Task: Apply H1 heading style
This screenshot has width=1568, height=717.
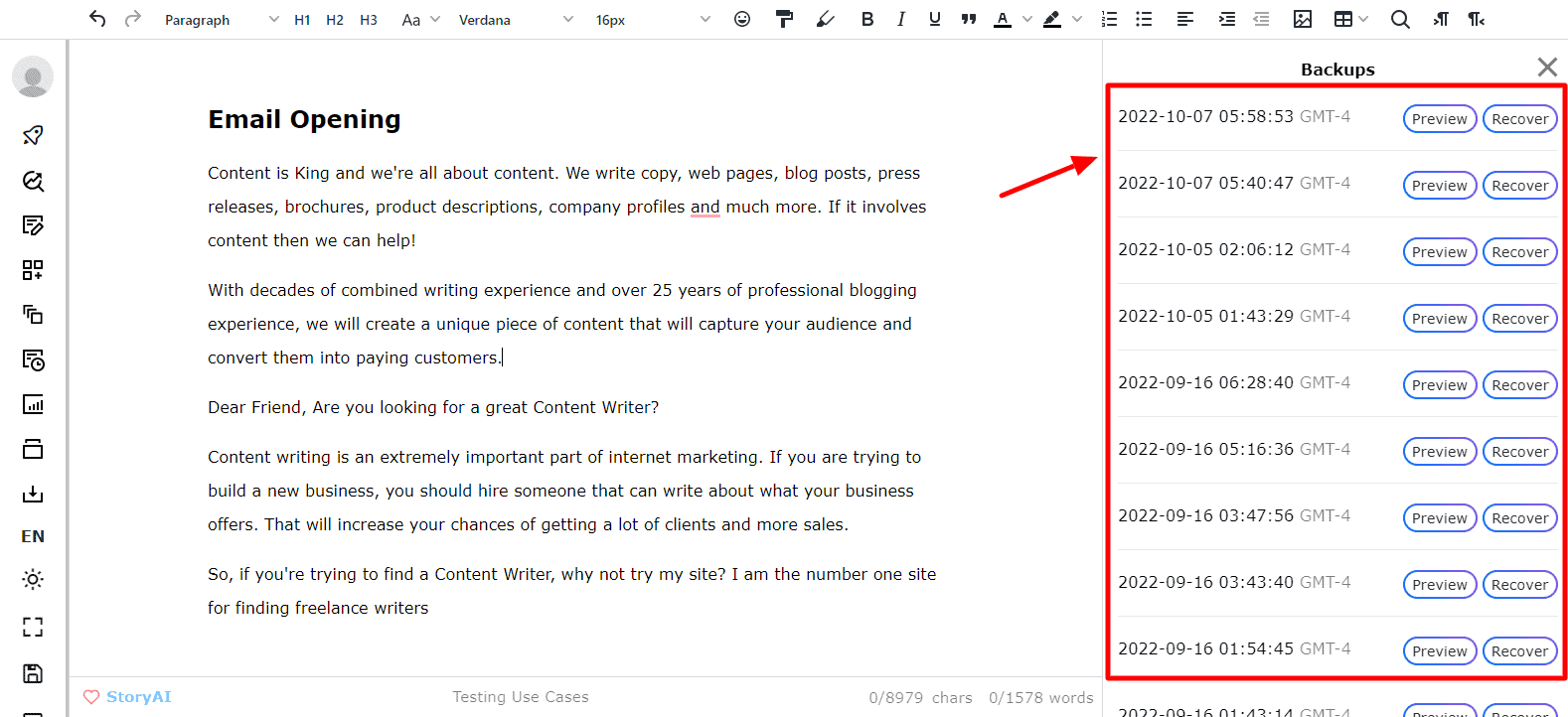Action: 302,20
